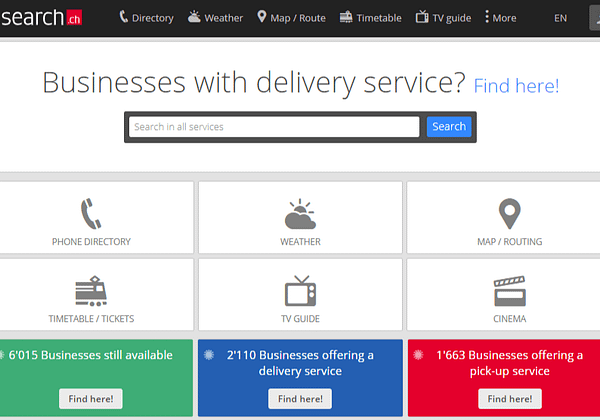Click the Phone Directory handset icon
The image size is (600, 420).
pos(91,214)
